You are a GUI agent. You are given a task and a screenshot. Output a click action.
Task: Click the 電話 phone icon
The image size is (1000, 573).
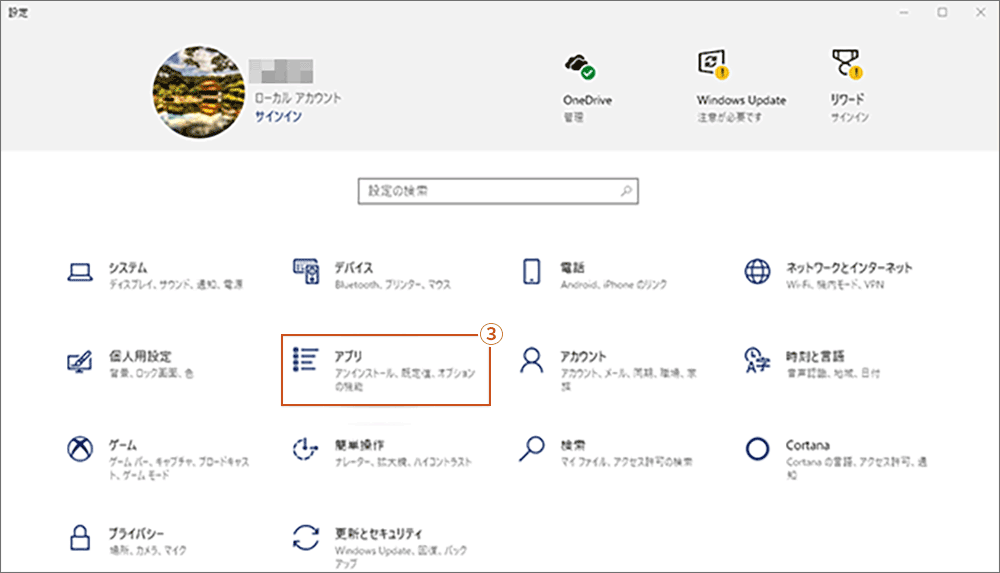point(531,272)
